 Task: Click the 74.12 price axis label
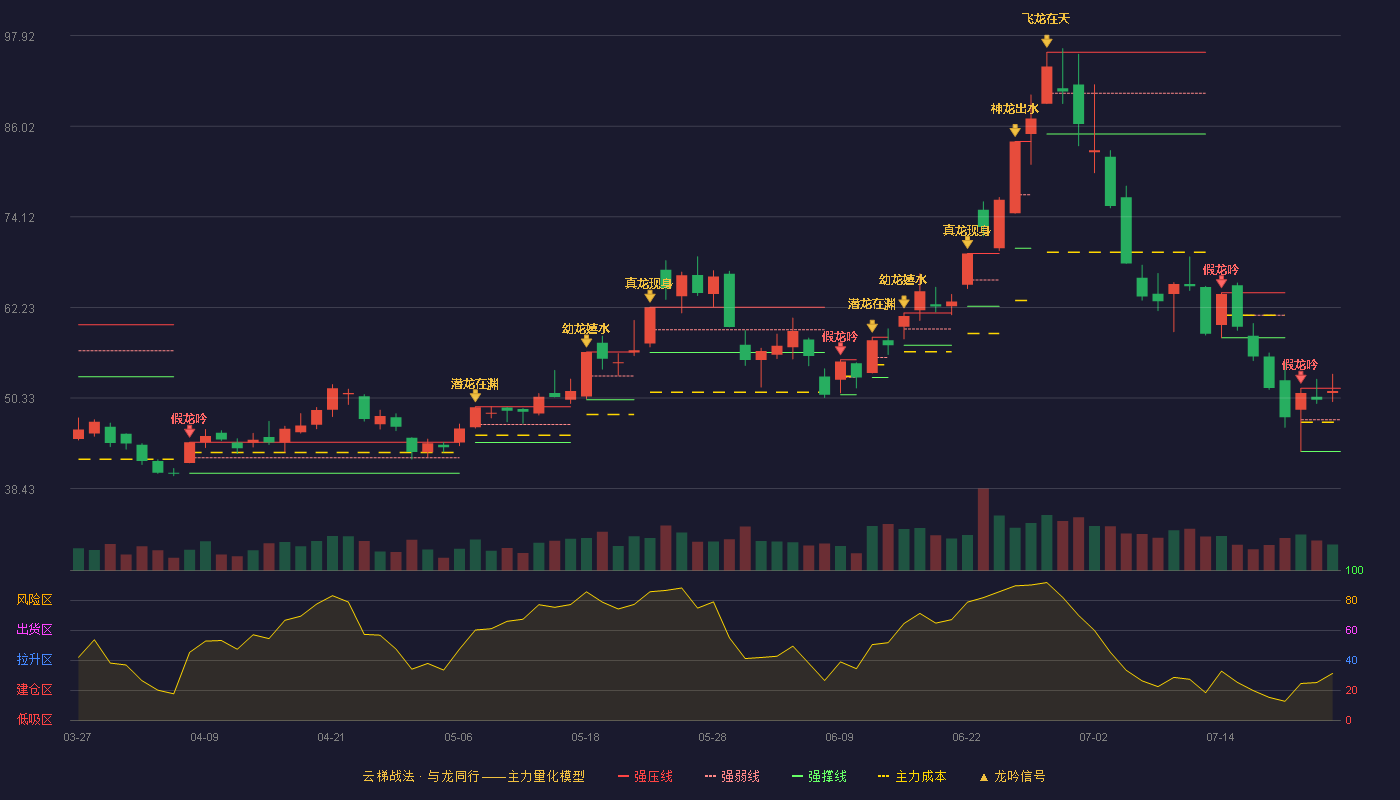coord(20,218)
